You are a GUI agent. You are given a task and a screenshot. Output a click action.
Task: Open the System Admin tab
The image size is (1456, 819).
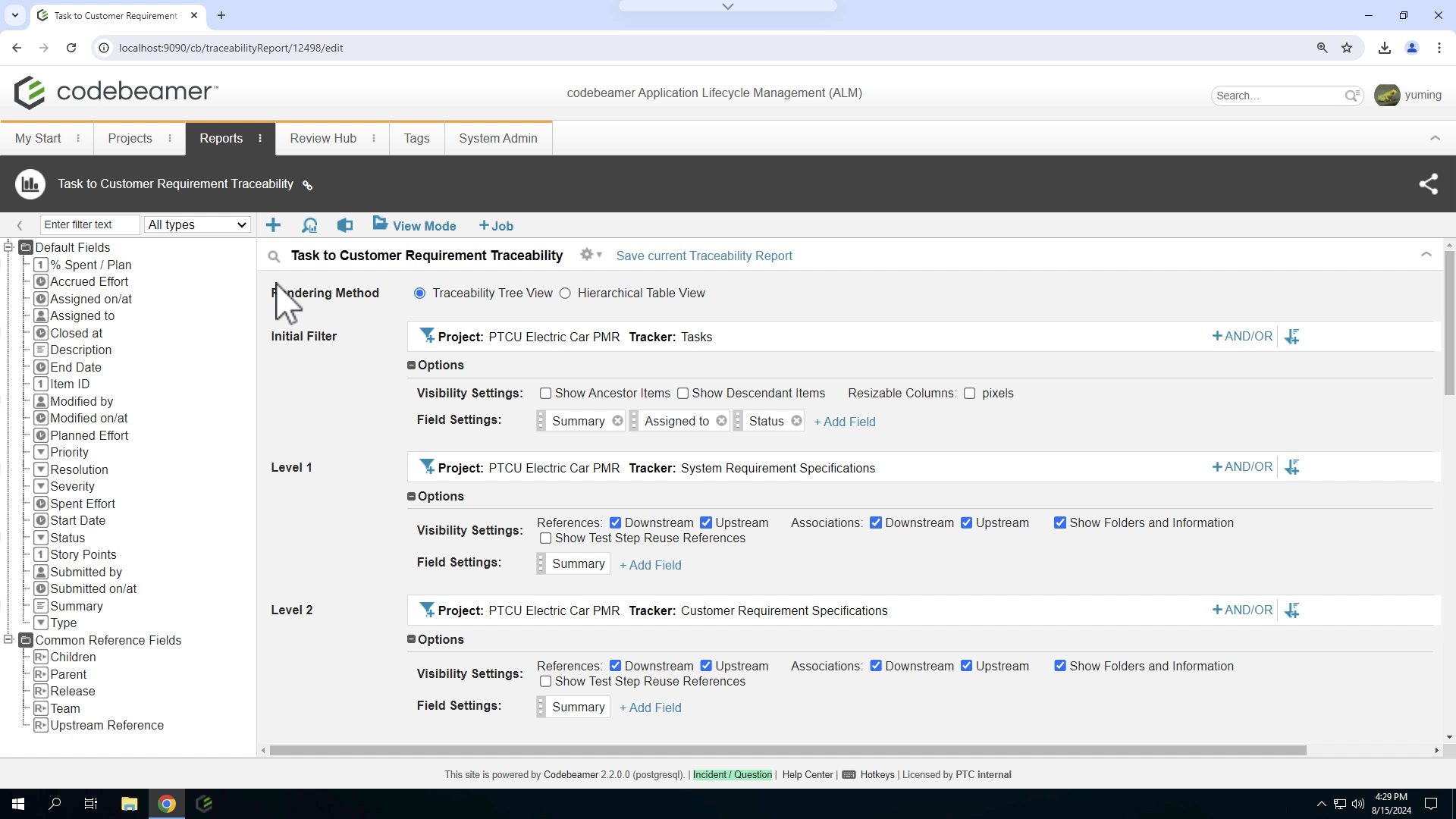(498, 139)
